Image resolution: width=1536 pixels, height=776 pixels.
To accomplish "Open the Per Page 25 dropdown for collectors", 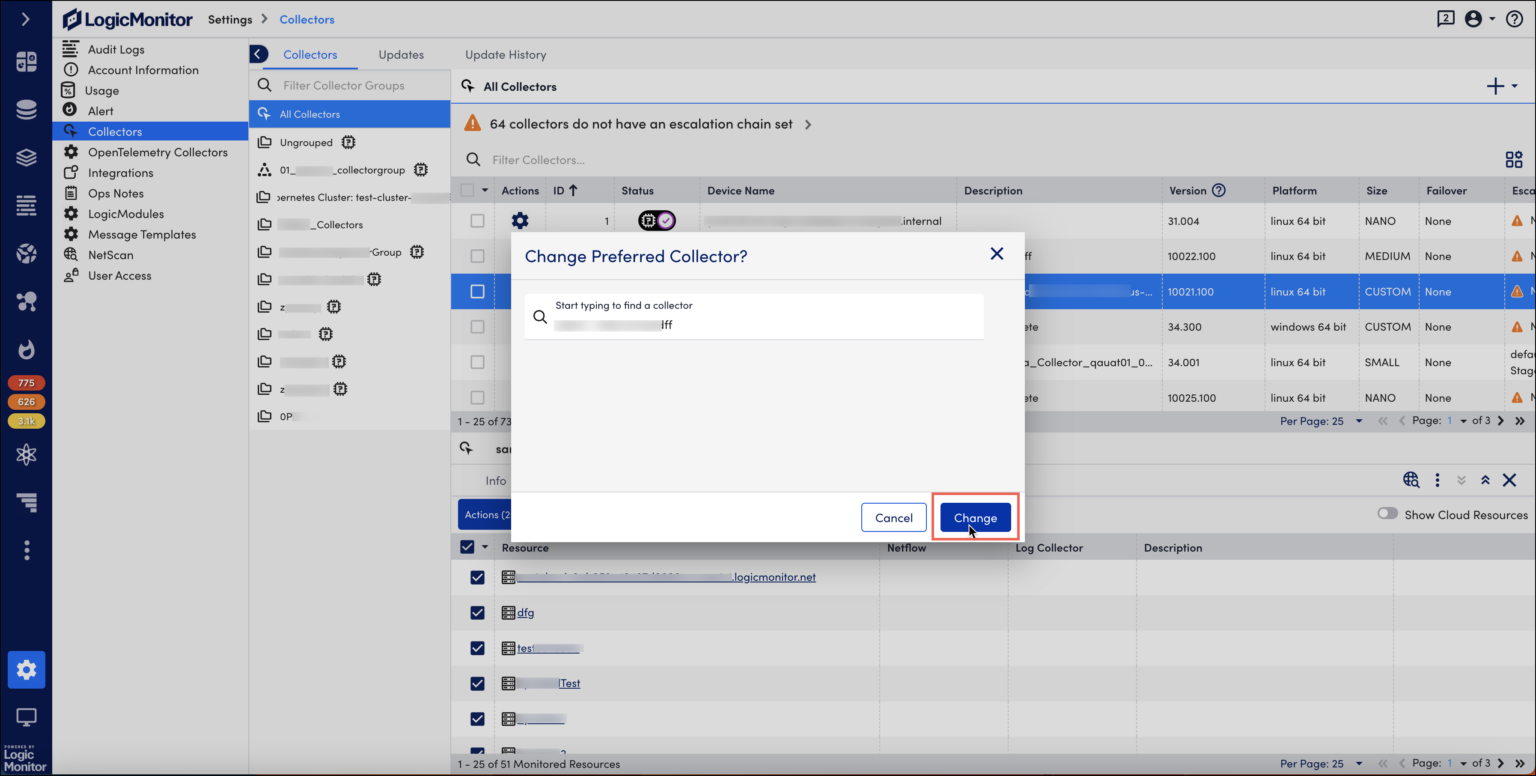I will tap(1322, 421).
